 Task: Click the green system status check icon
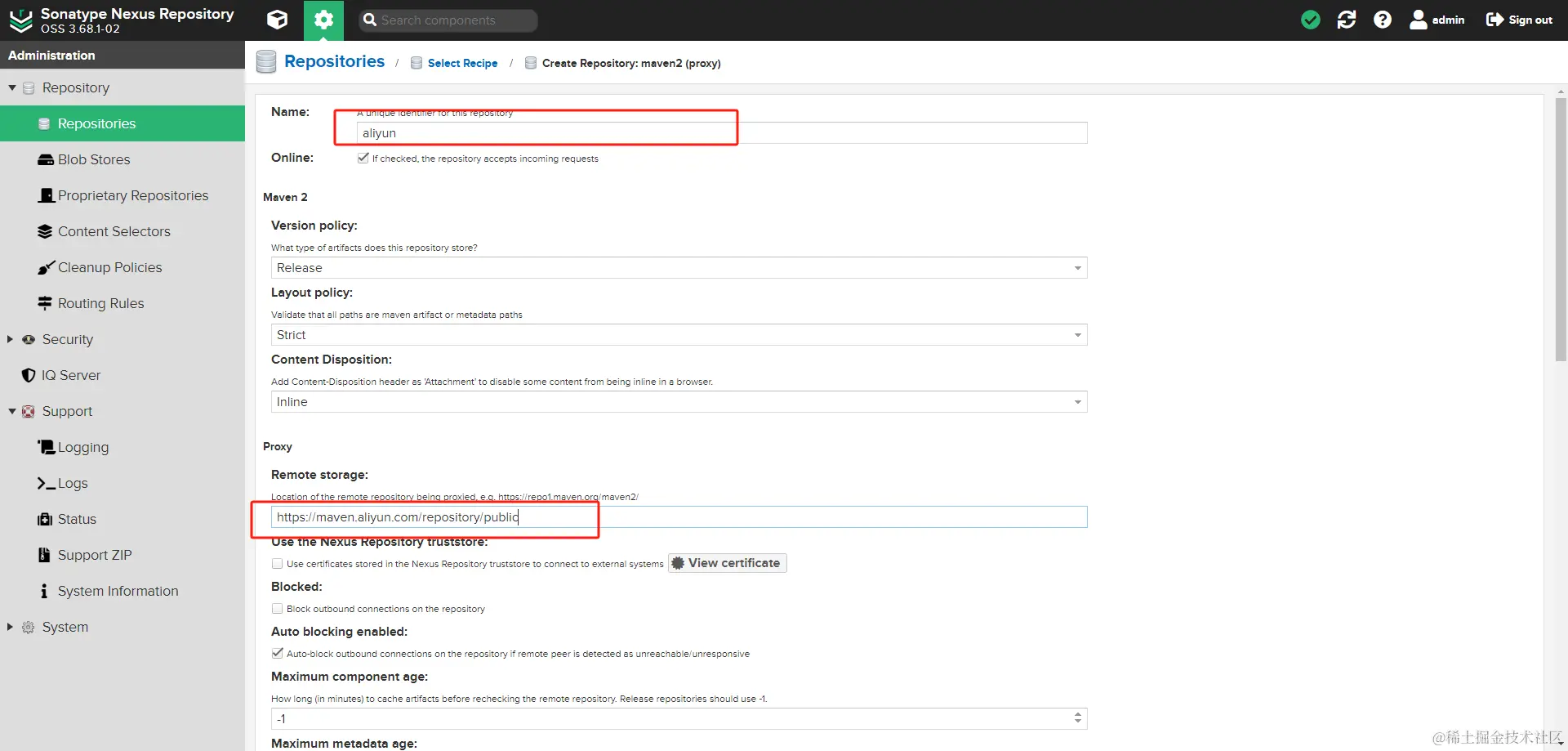(x=1311, y=20)
